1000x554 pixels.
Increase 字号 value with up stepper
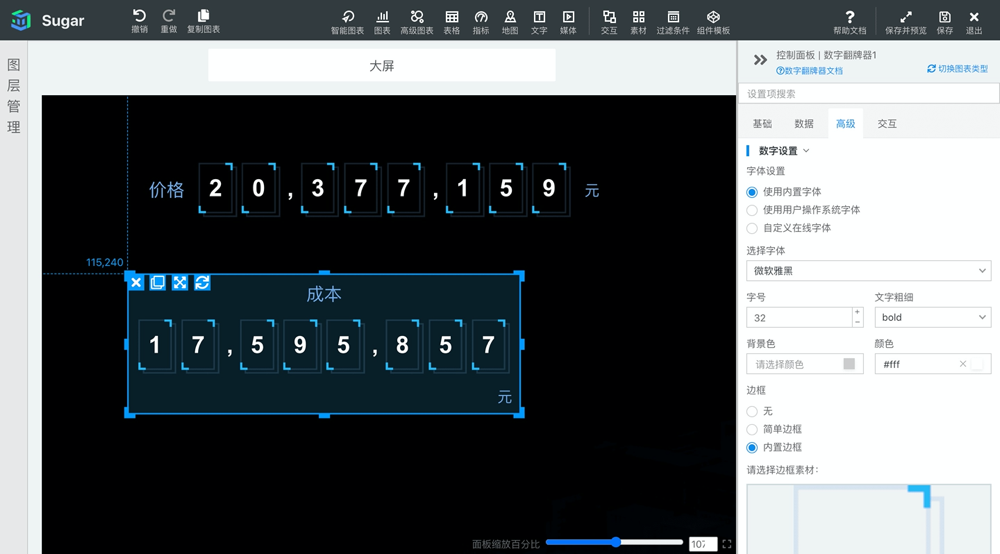pyautogui.click(x=857, y=312)
